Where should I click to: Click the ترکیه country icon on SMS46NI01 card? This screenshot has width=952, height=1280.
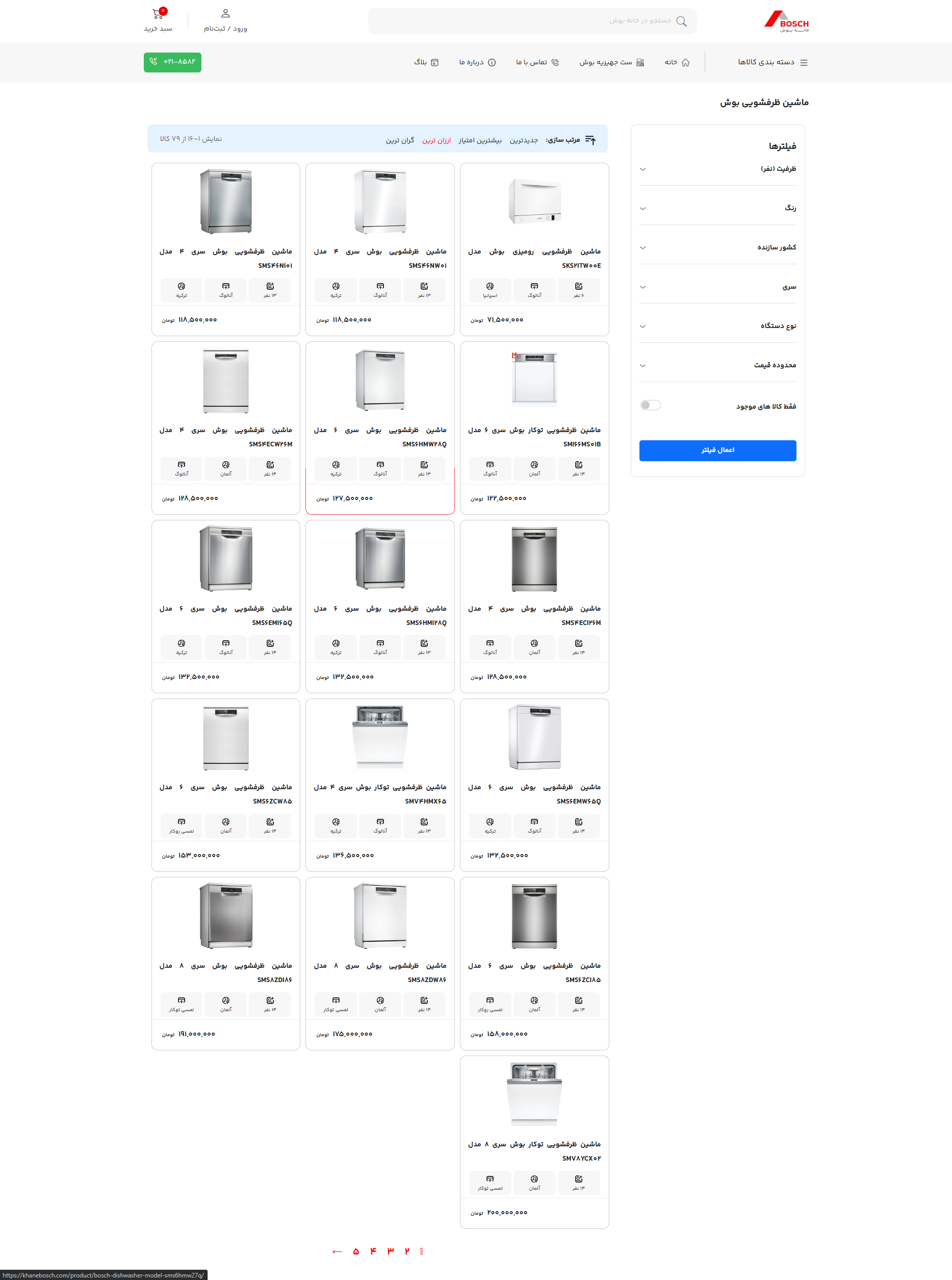[182, 286]
